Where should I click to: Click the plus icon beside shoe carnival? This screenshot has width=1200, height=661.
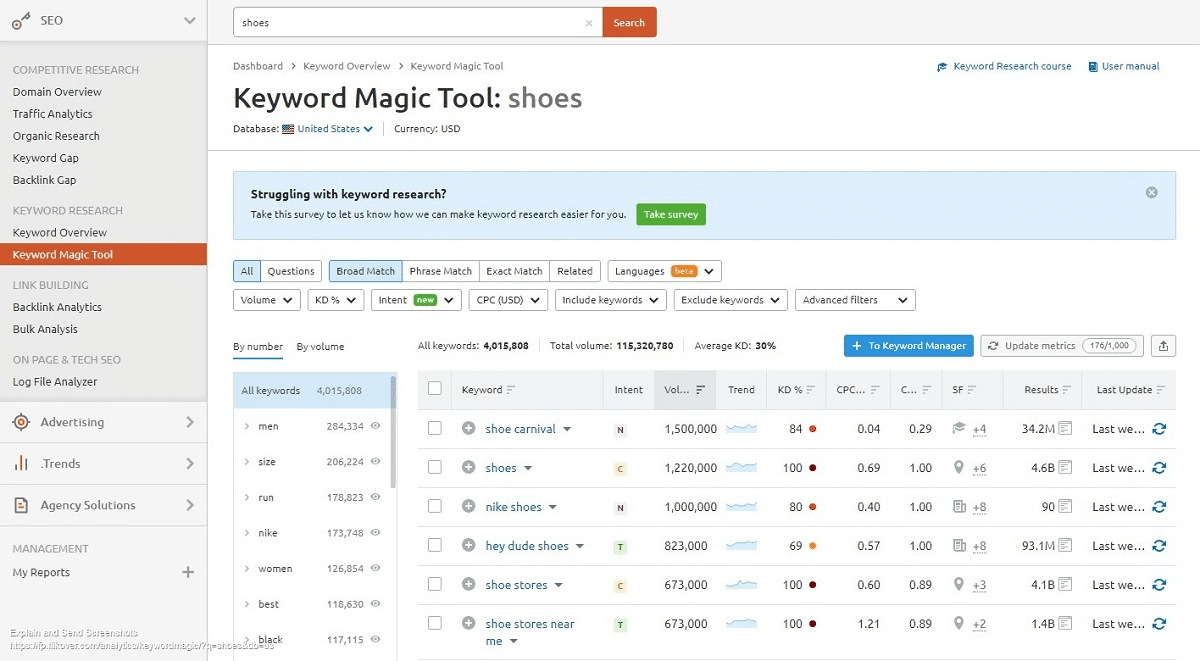pos(469,428)
